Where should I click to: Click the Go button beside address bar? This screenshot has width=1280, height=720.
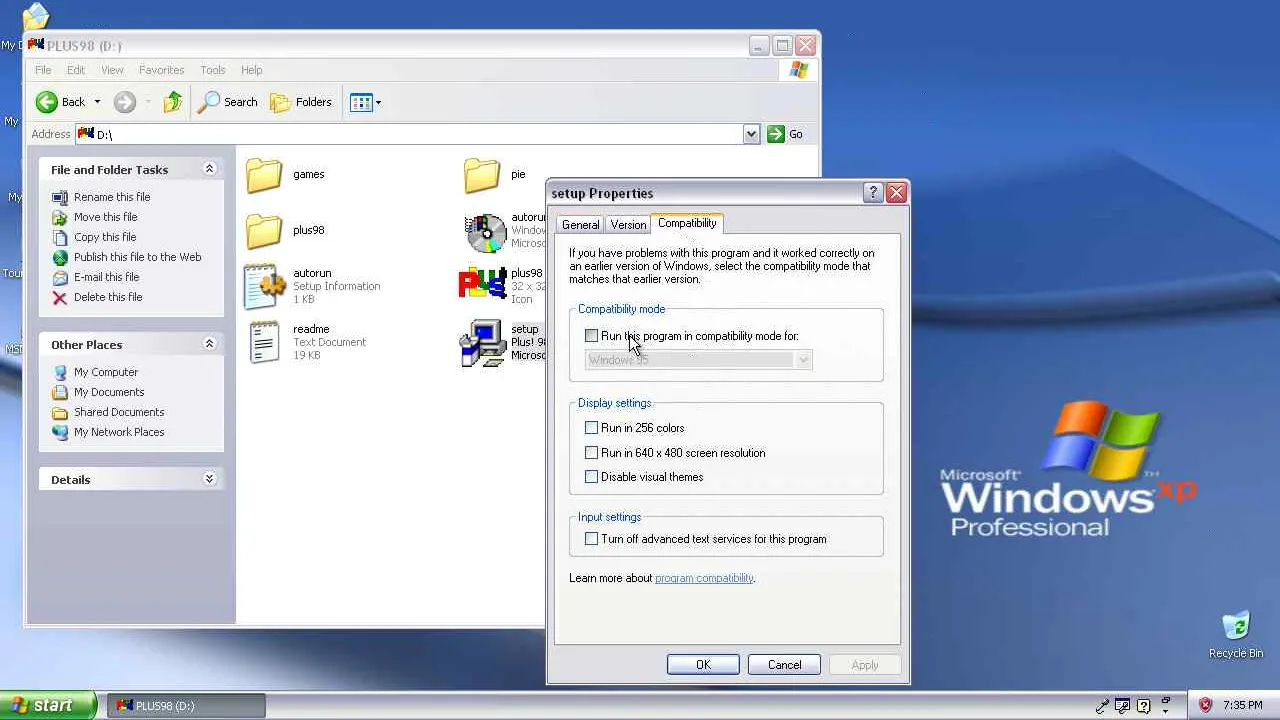(x=785, y=134)
